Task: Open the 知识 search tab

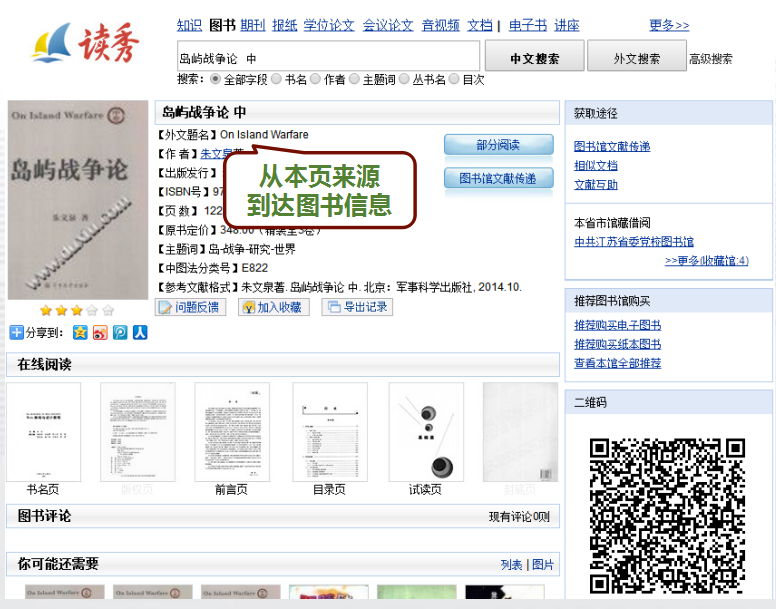Action: pyautogui.click(x=190, y=25)
